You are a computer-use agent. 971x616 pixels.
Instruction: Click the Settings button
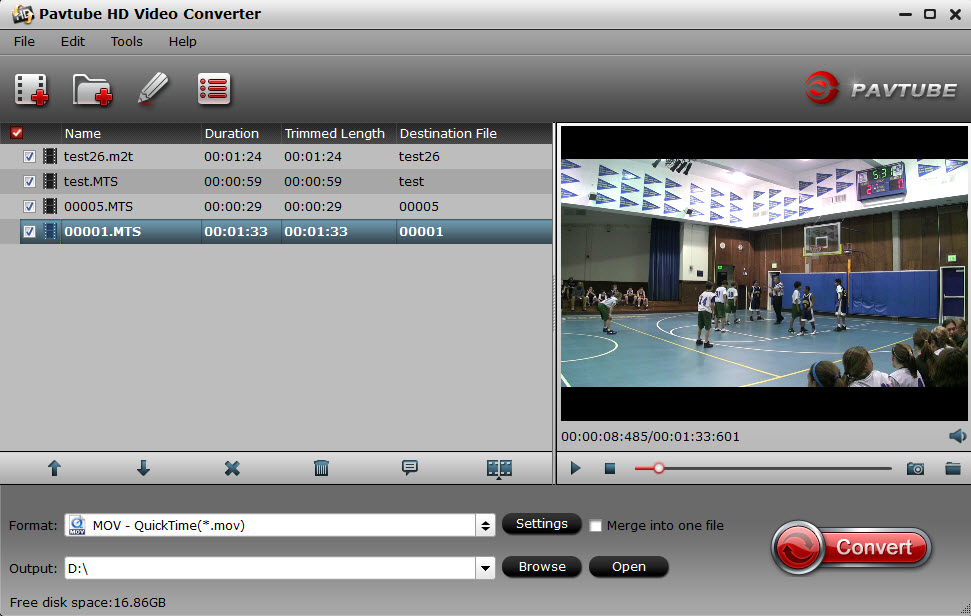coord(541,524)
